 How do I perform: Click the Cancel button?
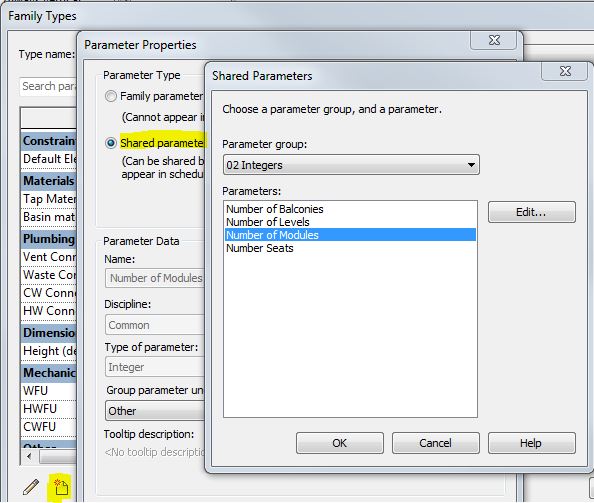[x=435, y=443]
